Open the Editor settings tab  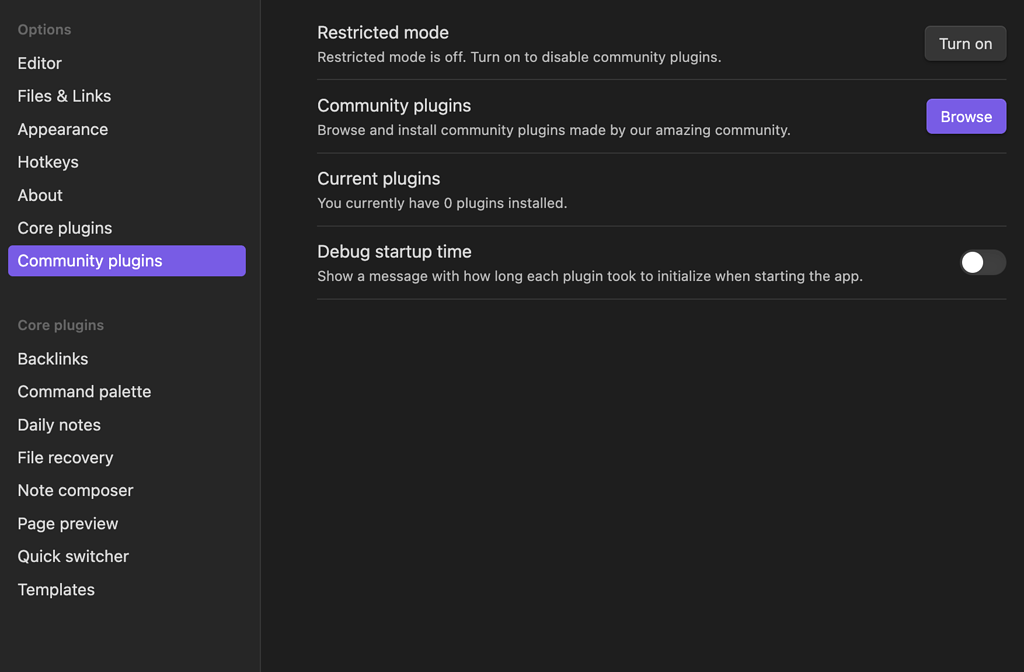(127, 63)
